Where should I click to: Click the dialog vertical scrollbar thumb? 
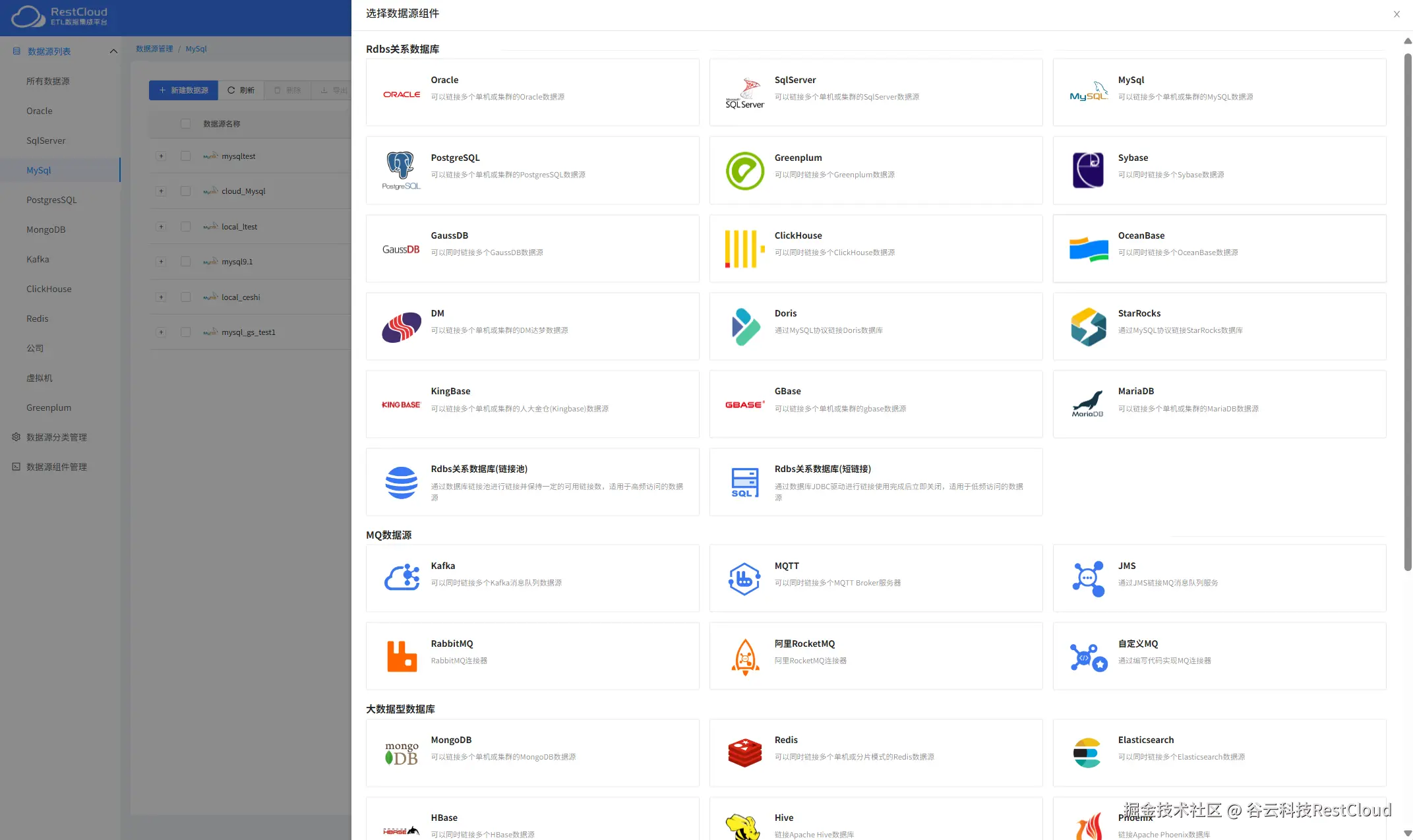click(x=1408, y=312)
